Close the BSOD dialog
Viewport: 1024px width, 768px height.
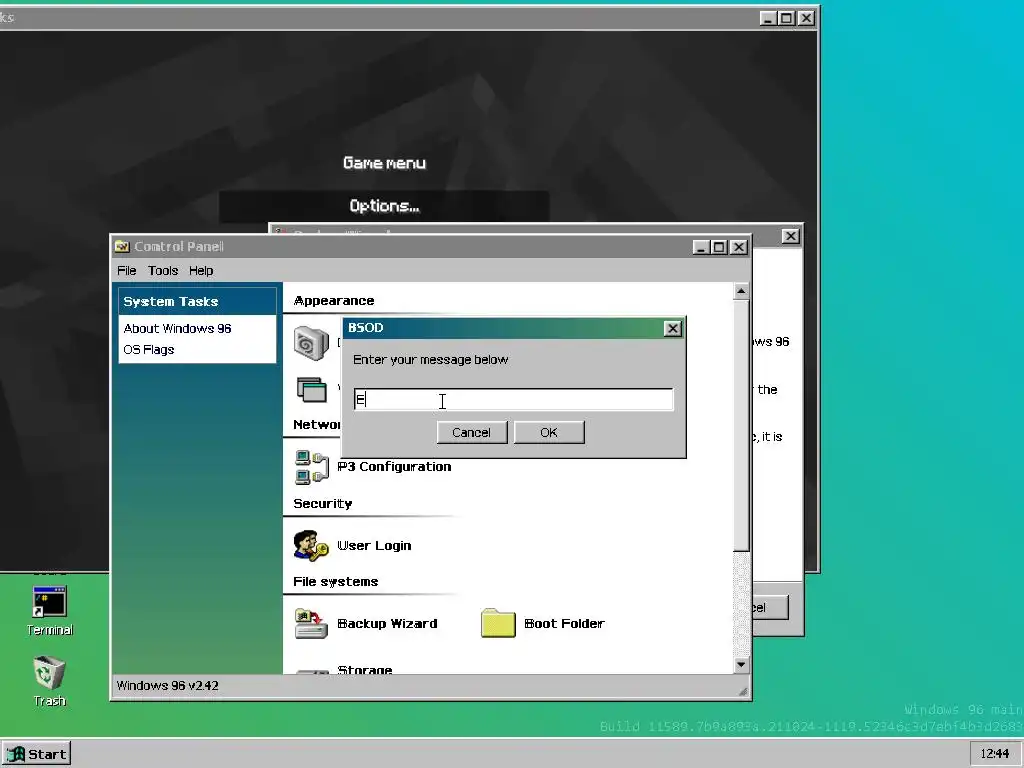(672, 328)
